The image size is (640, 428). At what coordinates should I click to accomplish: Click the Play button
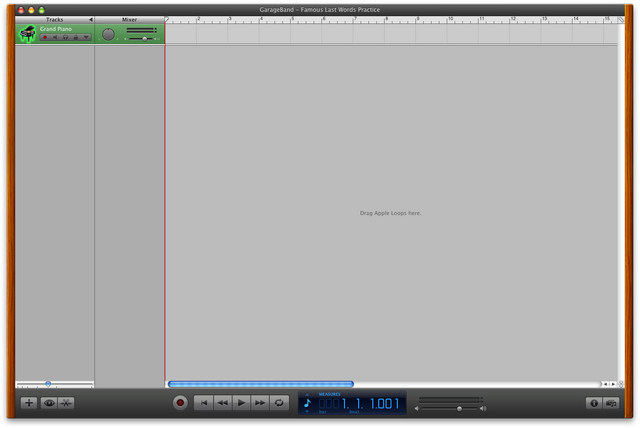click(241, 403)
